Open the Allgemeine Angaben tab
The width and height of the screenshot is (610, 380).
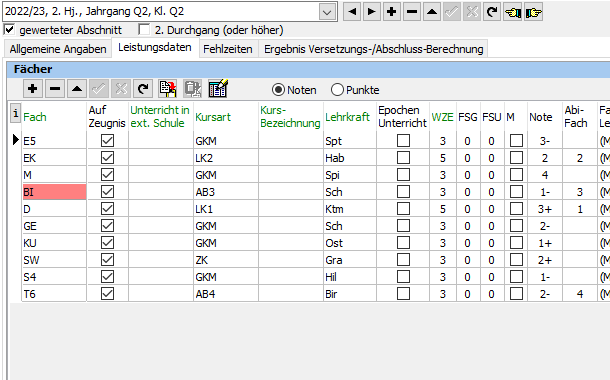pos(58,49)
